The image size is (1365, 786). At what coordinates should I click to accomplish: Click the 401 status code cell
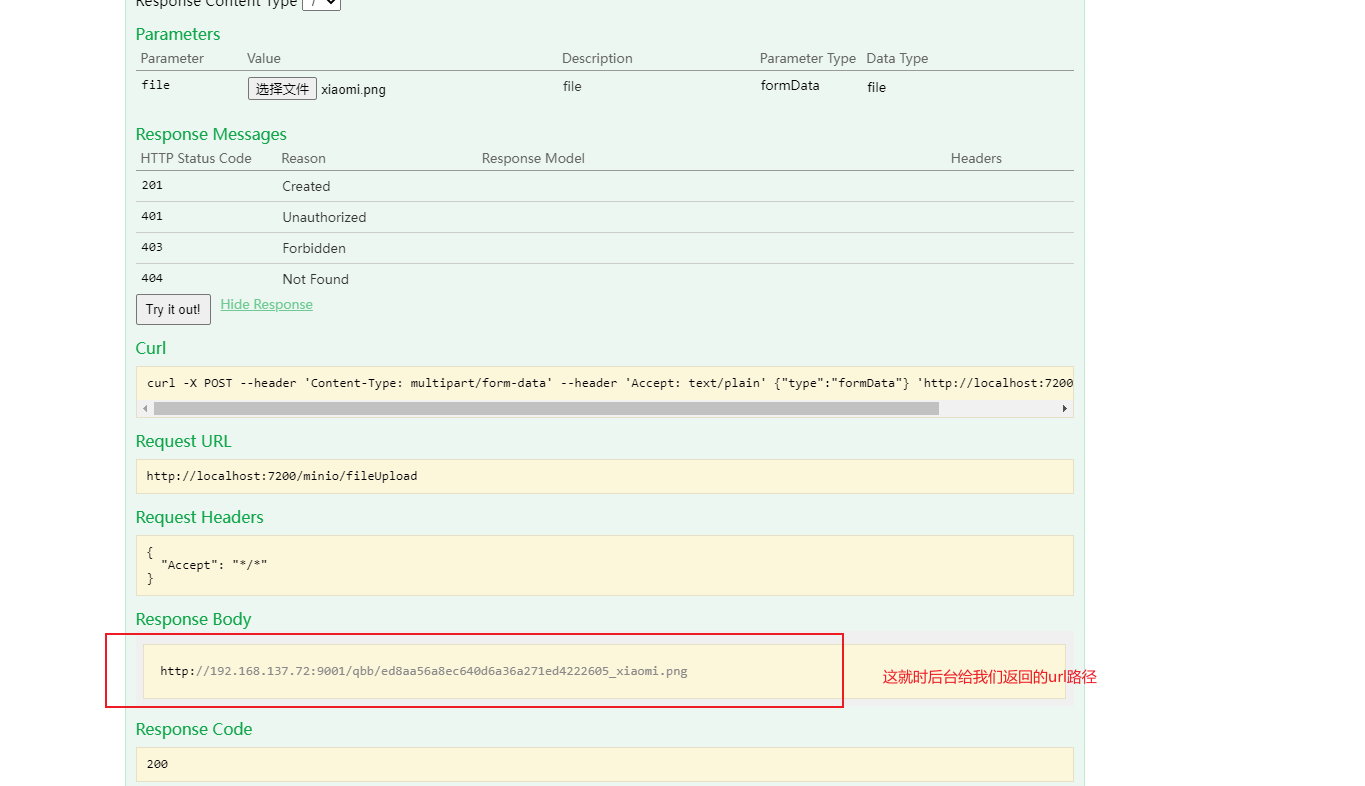coord(152,216)
